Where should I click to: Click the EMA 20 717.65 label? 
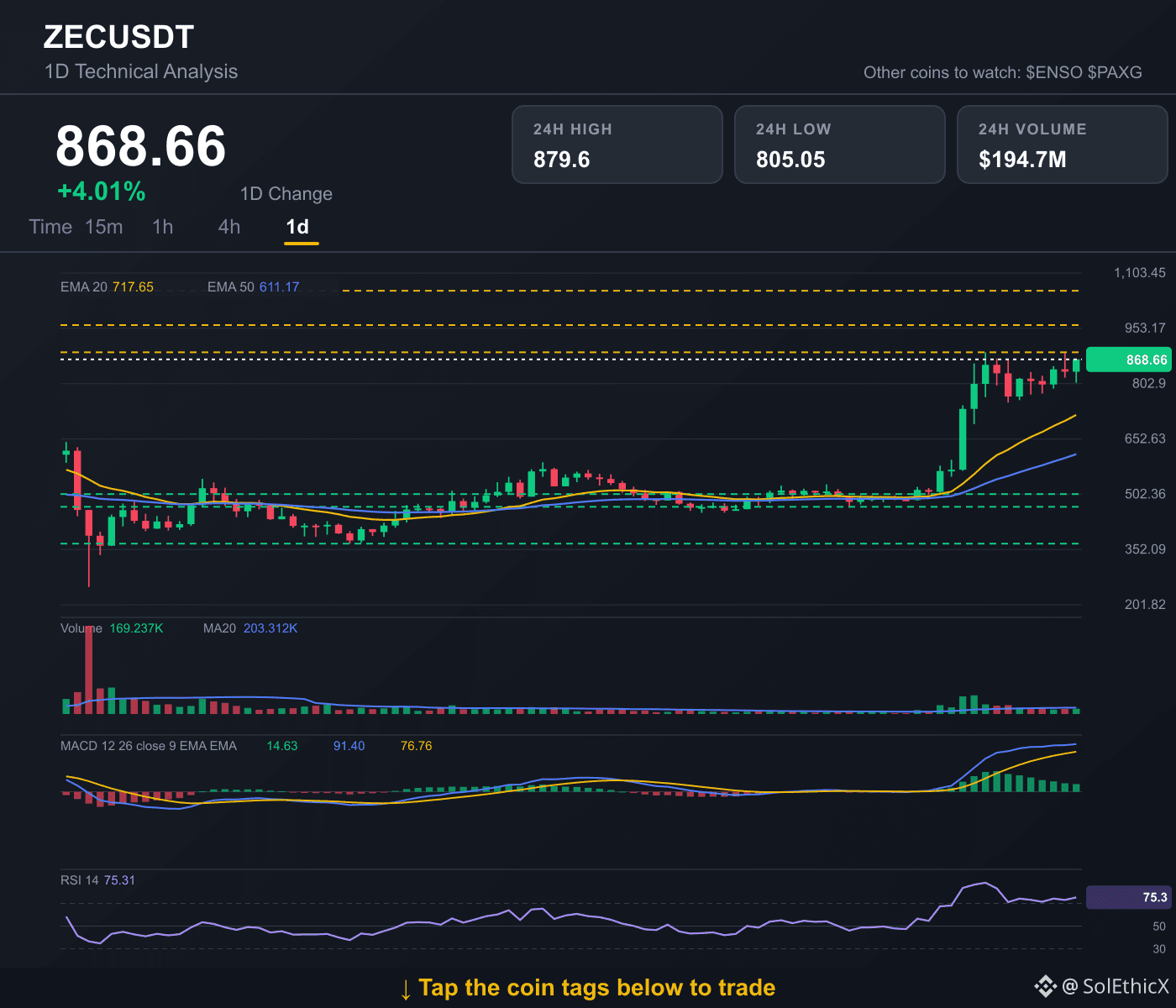[107, 287]
